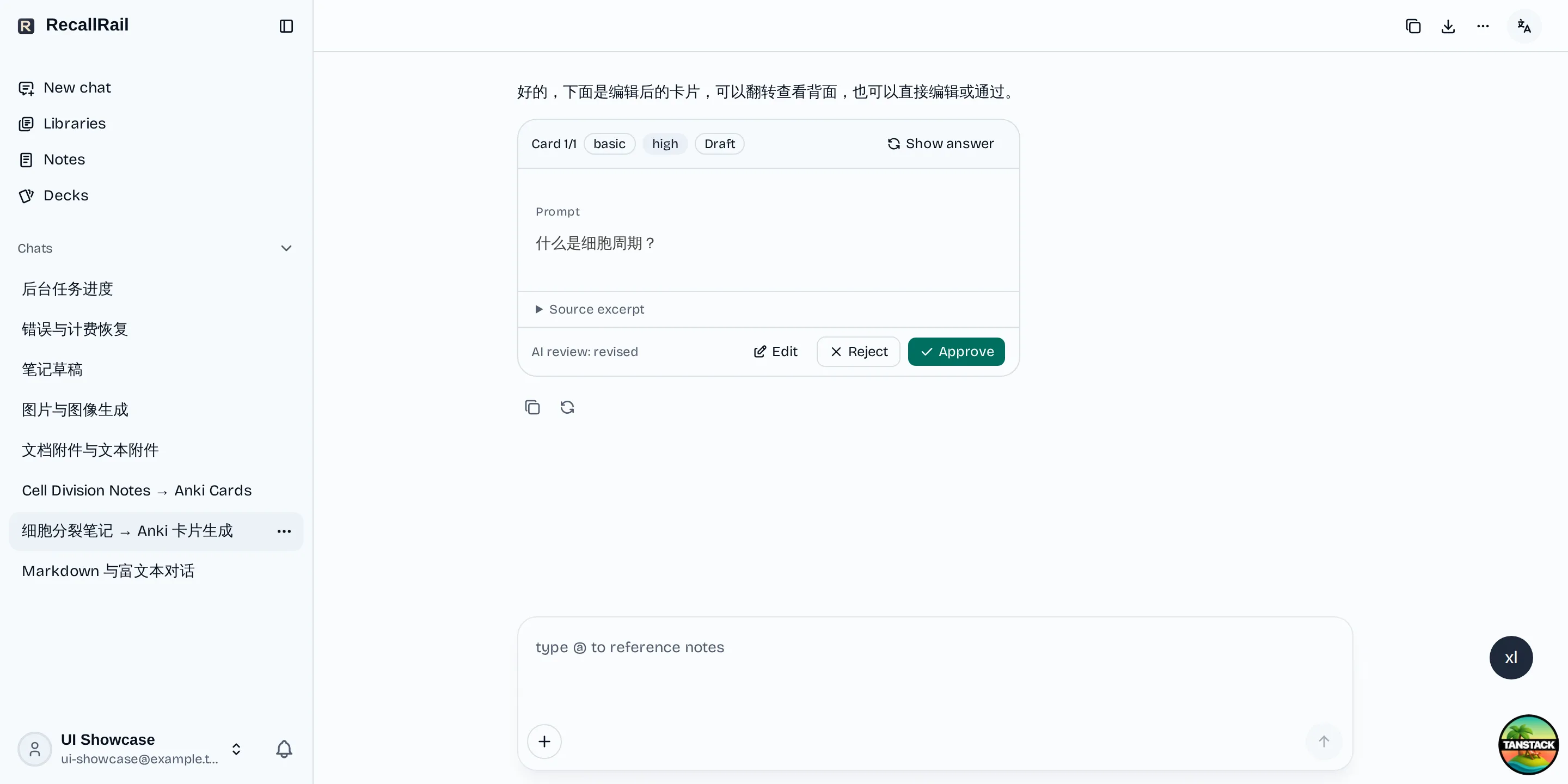The height and width of the screenshot is (784, 1568).
Task: Click the copy icon in top header
Action: tap(1413, 26)
